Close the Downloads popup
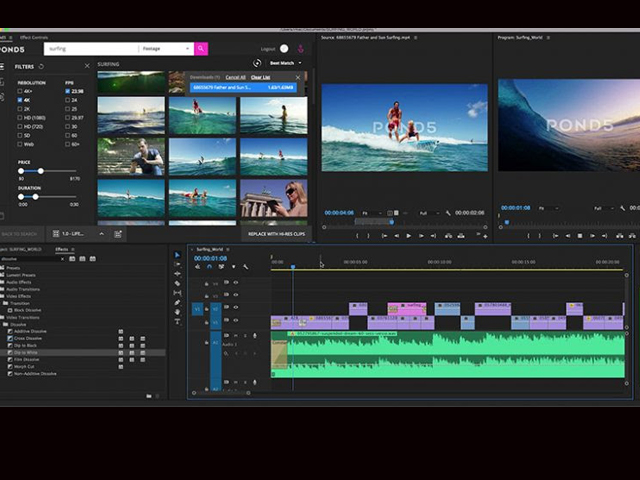The image size is (640, 480). tap(298, 77)
